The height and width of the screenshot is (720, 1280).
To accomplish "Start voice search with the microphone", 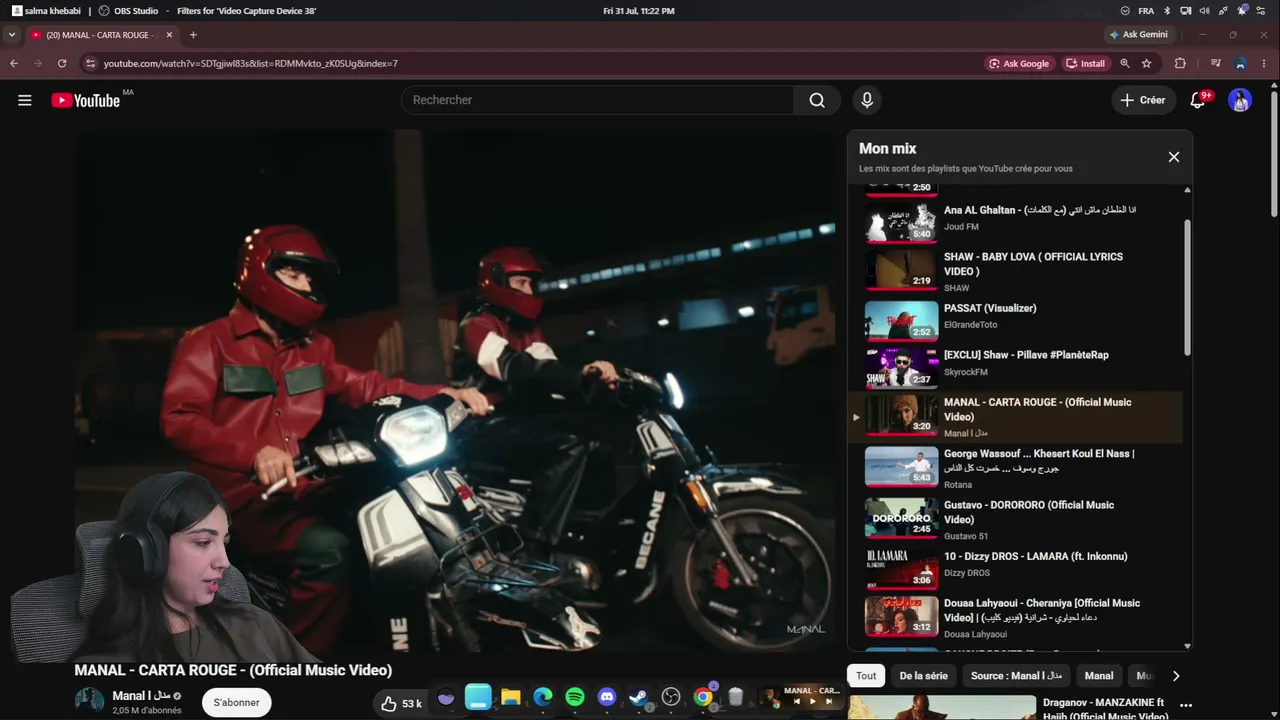I will tap(867, 100).
